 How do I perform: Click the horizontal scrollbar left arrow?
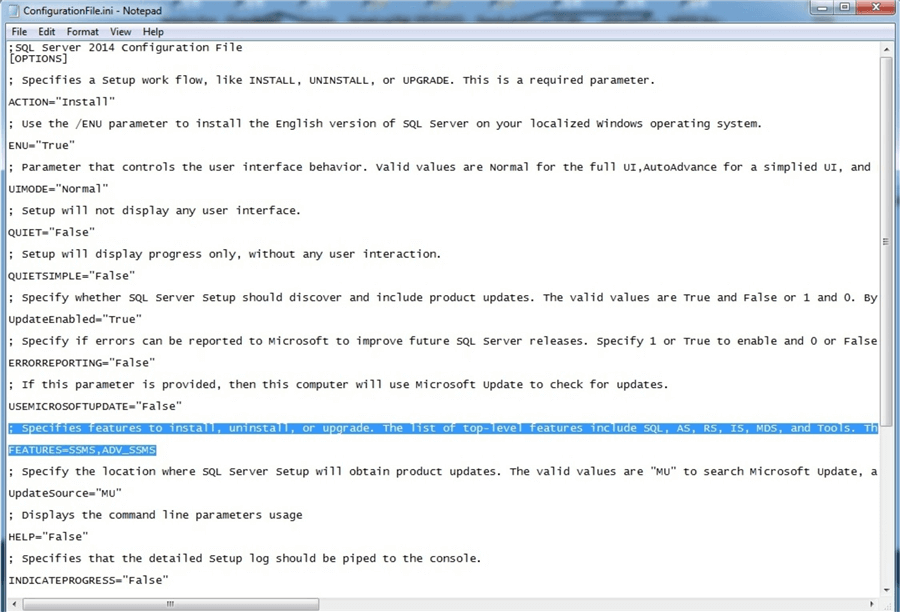click(x=14, y=604)
